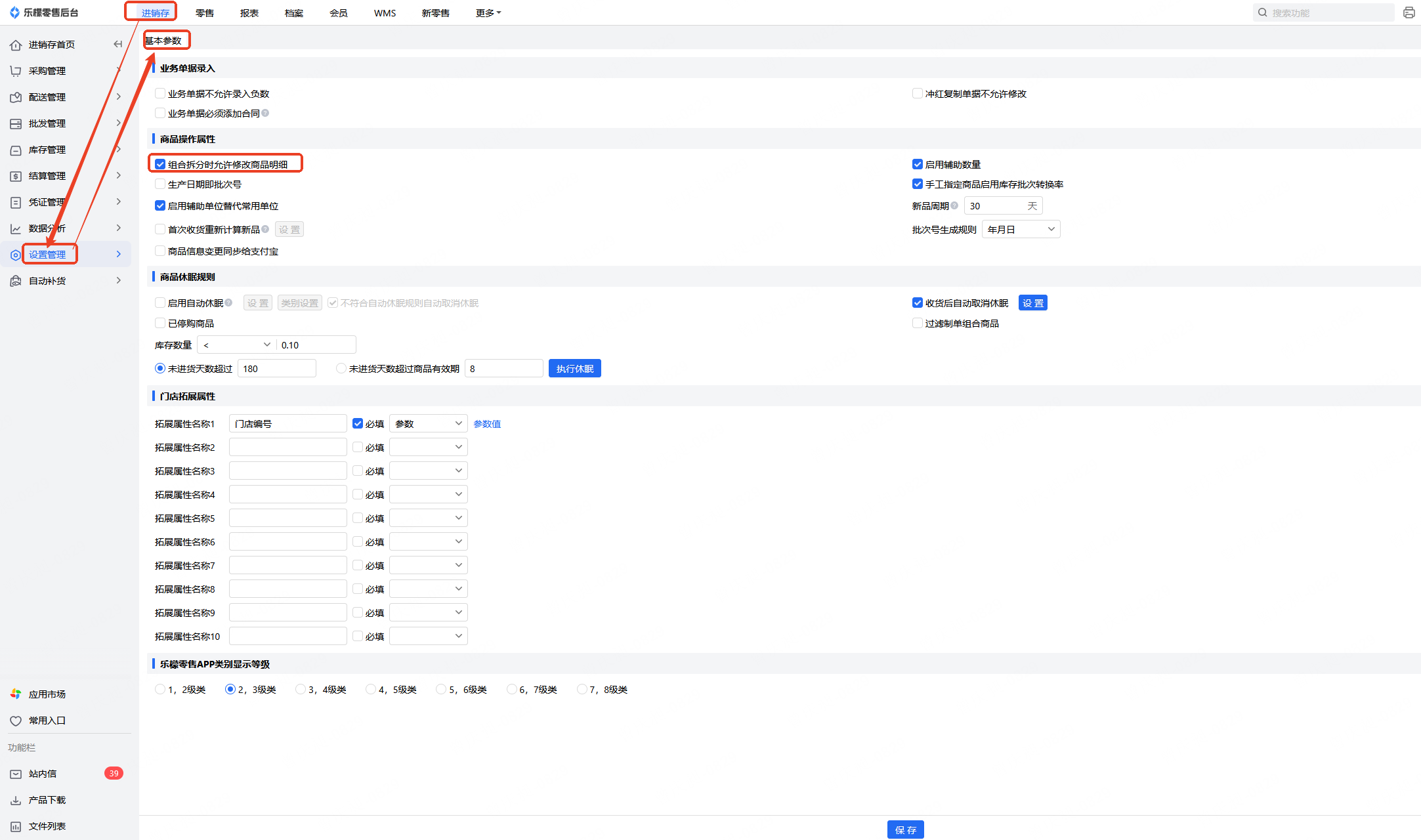The height and width of the screenshot is (840, 1421).
Task: Click the 站内信 mail icon
Action: (16, 774)
